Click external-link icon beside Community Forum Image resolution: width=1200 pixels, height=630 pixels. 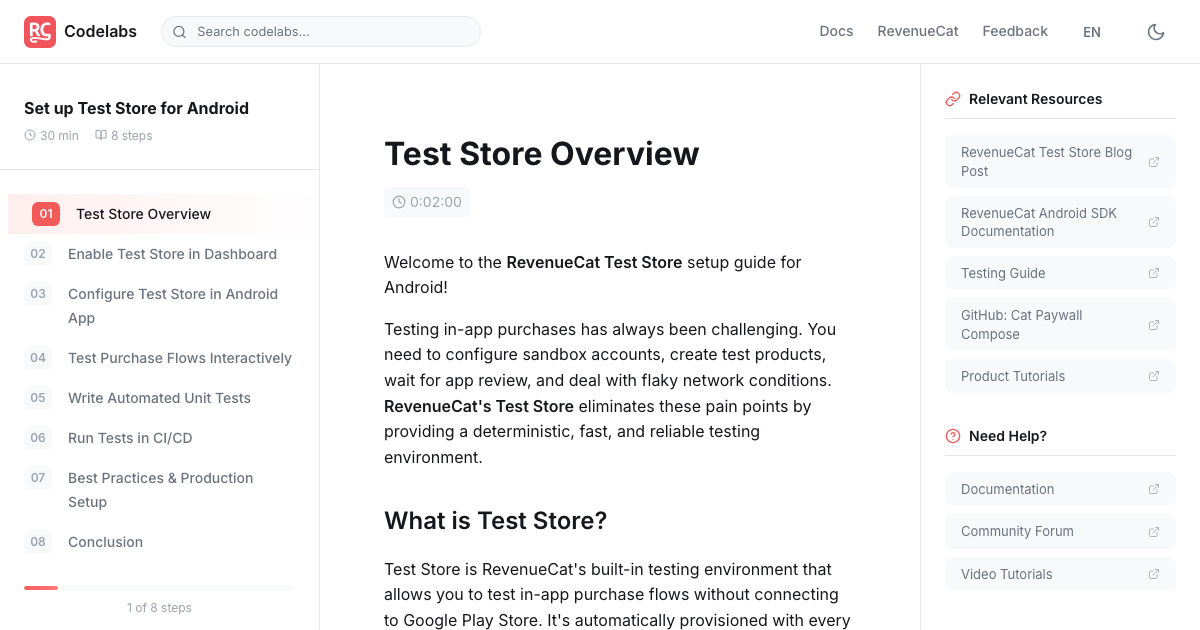(1154, 532)
